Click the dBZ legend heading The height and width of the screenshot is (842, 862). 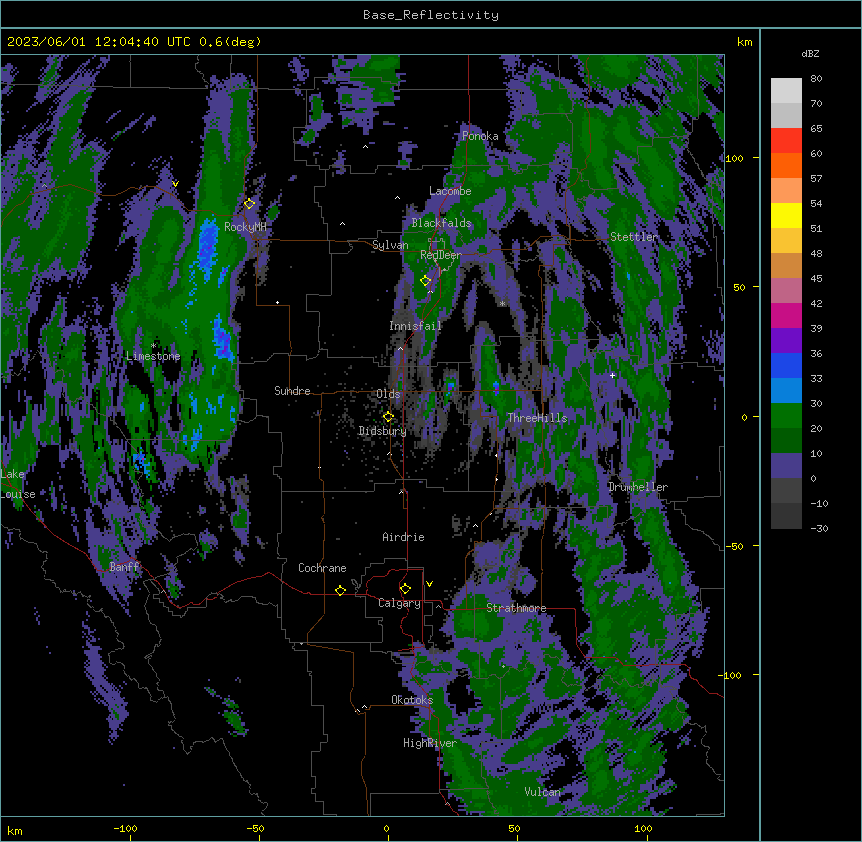click(x=810, y=54)
